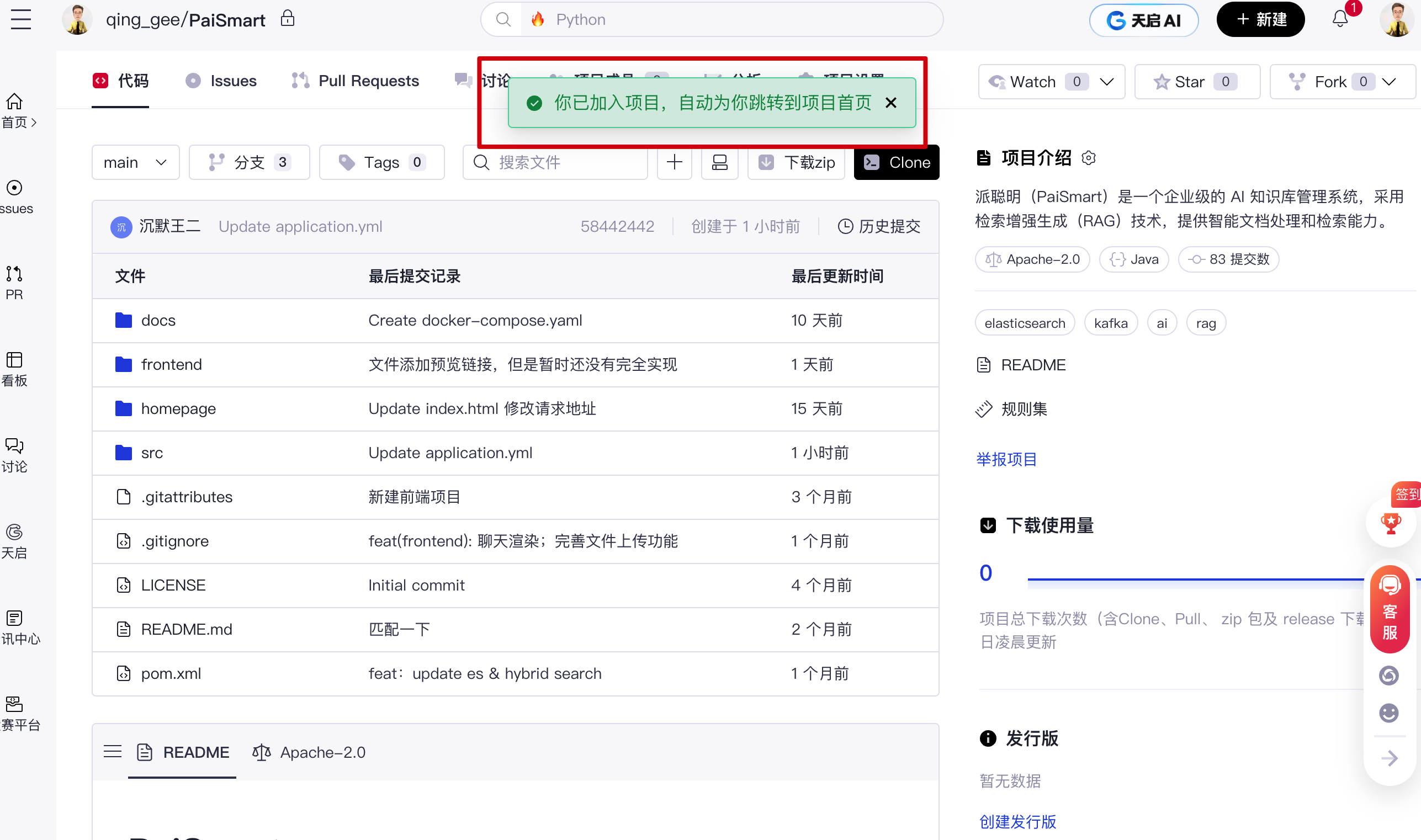Open the main branch selector dropdown

(x=135, y=162)
